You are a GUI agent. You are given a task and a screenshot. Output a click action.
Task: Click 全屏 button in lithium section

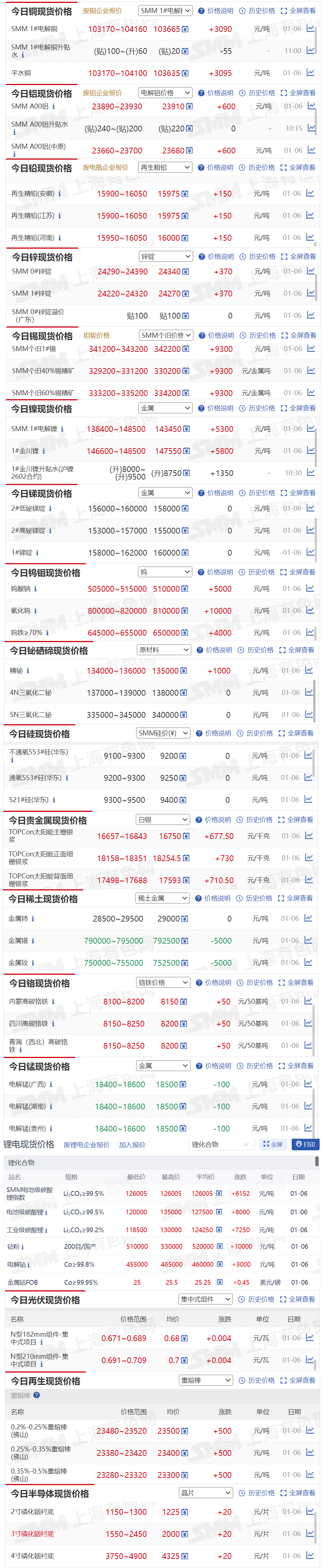(272, 1145)
